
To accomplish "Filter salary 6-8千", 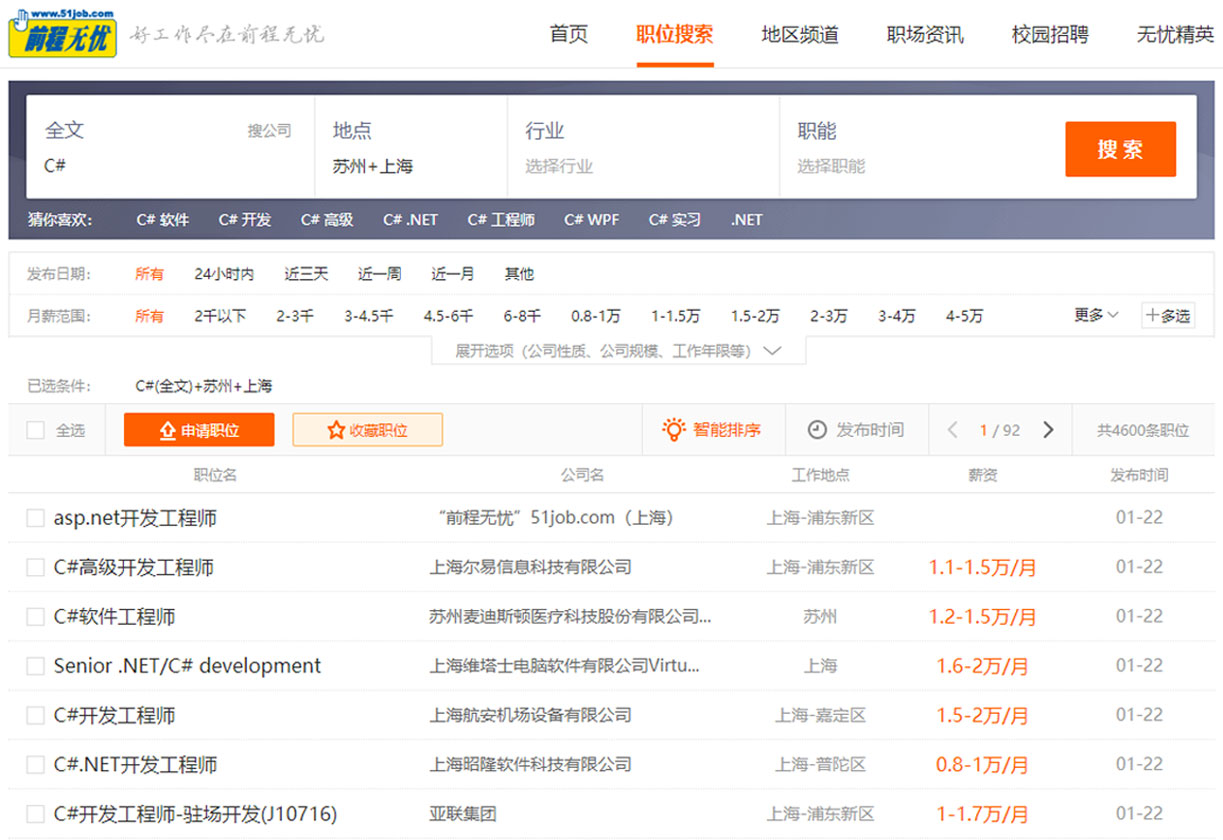I will click(x=522, y=316).
